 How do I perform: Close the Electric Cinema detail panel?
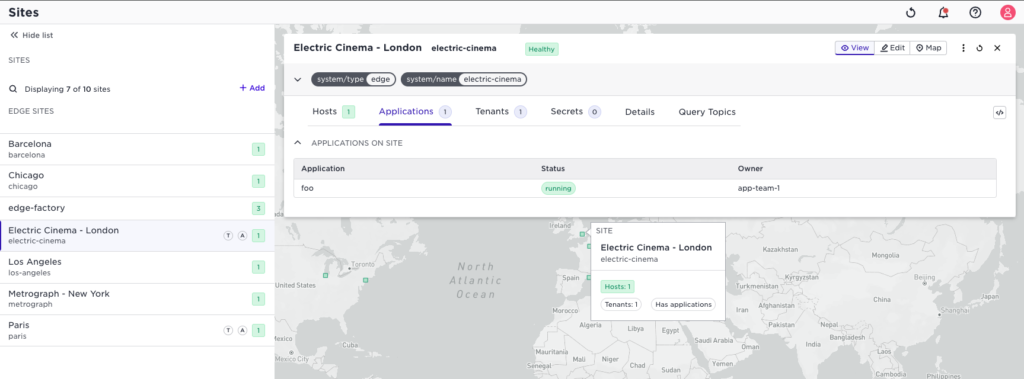point(997,48)
